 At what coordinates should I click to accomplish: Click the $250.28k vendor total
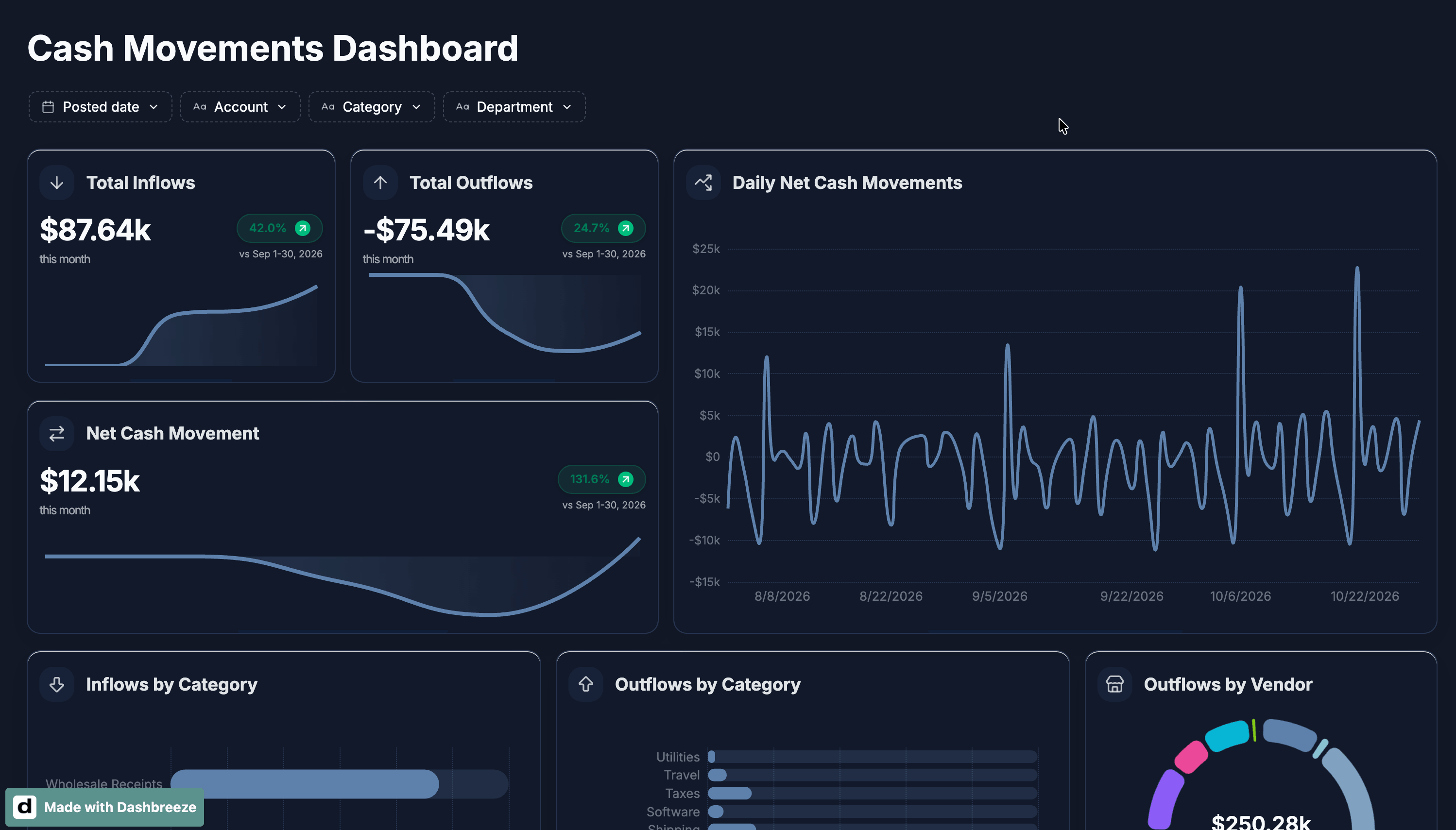coord(1261,822)
